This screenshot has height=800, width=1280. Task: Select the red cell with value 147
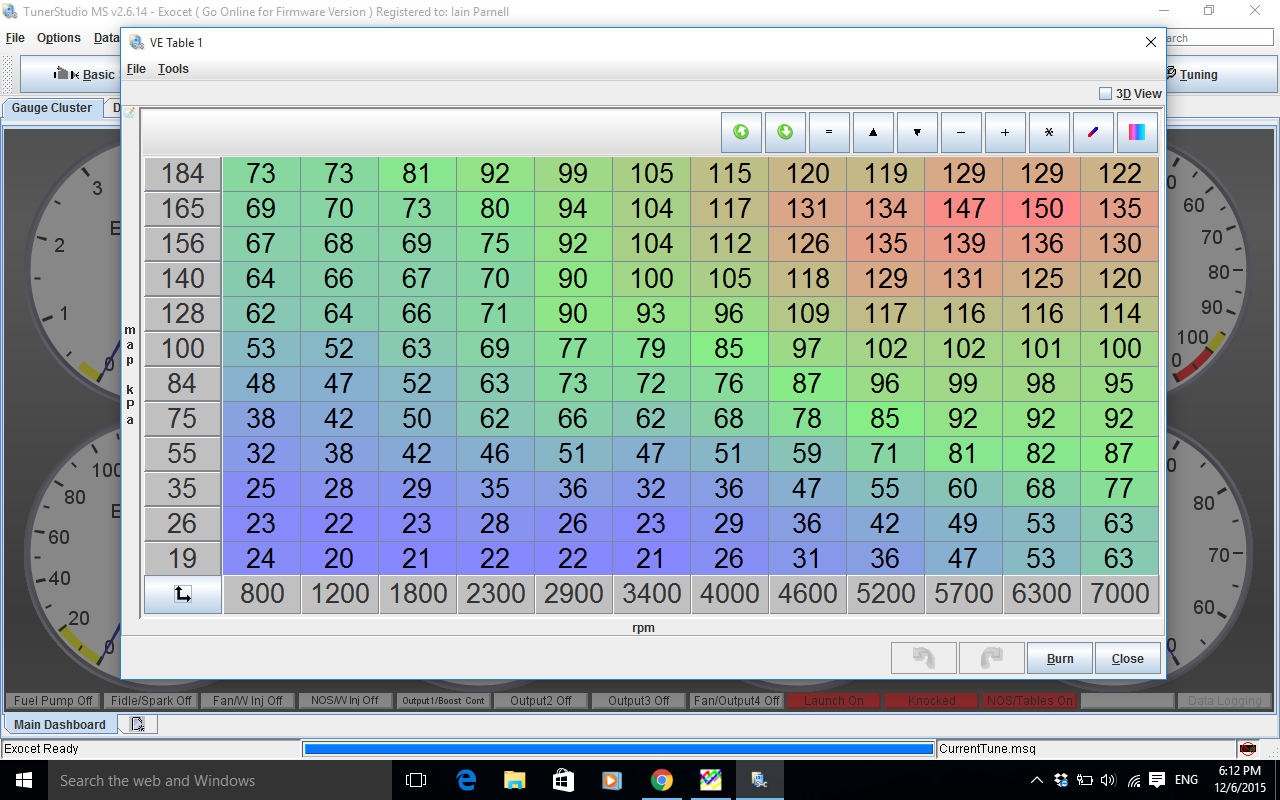coord(964,209)
